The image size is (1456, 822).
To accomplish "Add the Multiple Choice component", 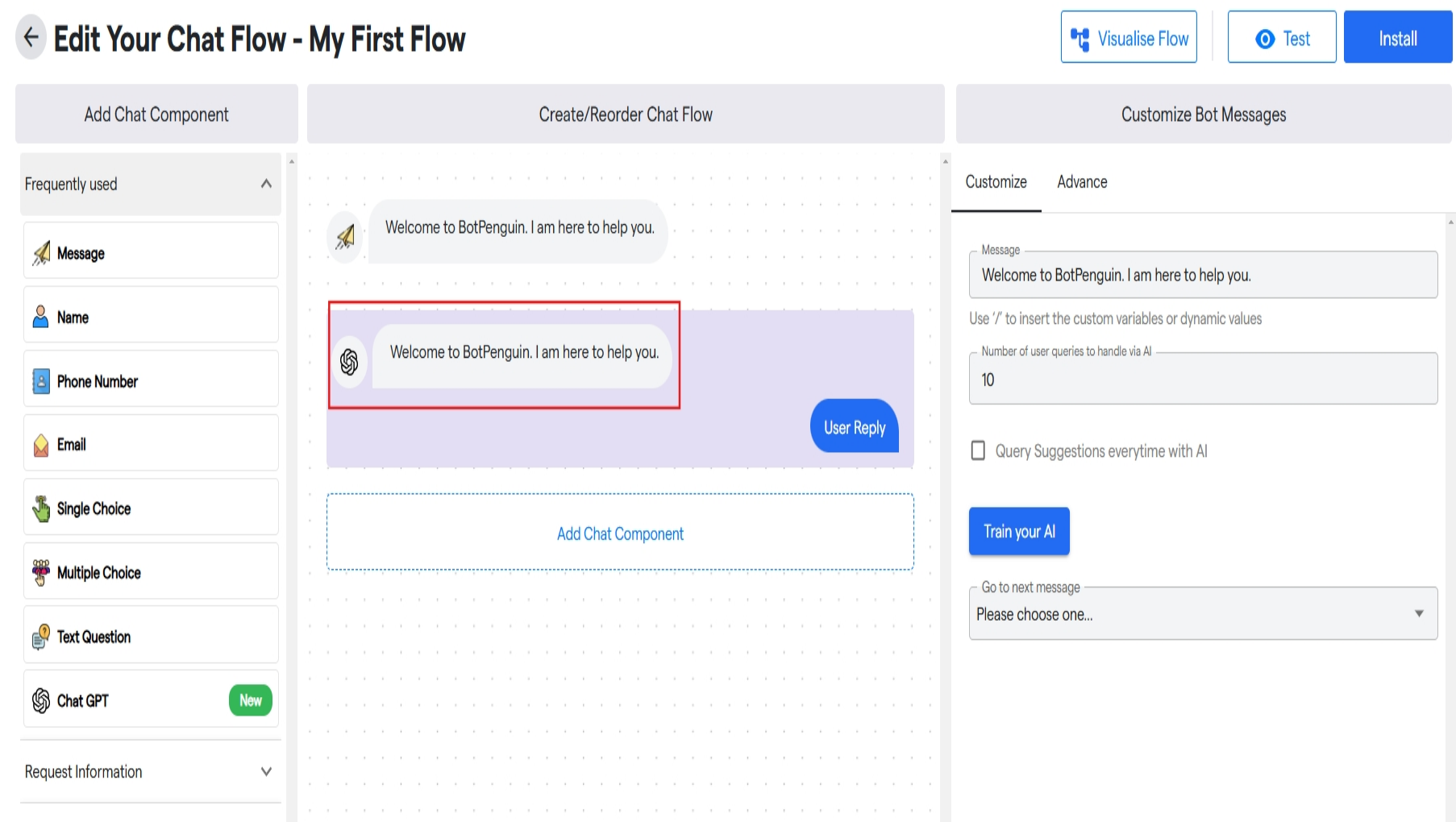I will tap(151, 571).
